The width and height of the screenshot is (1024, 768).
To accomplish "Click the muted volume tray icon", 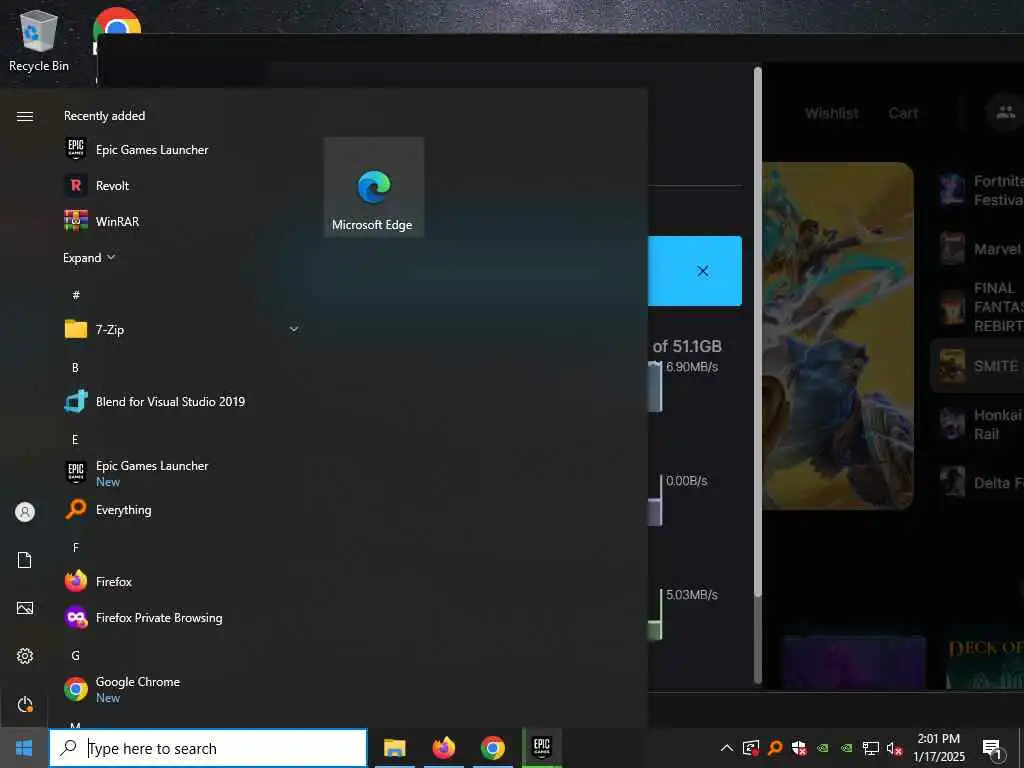I will coord(894,748).
